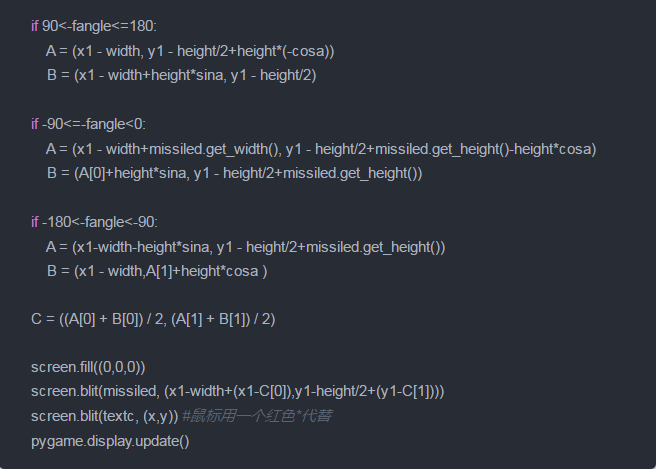Click the line ending with height*(-cosa))
The height and width of the screenshot is (469, 656).
coord(190,50)
